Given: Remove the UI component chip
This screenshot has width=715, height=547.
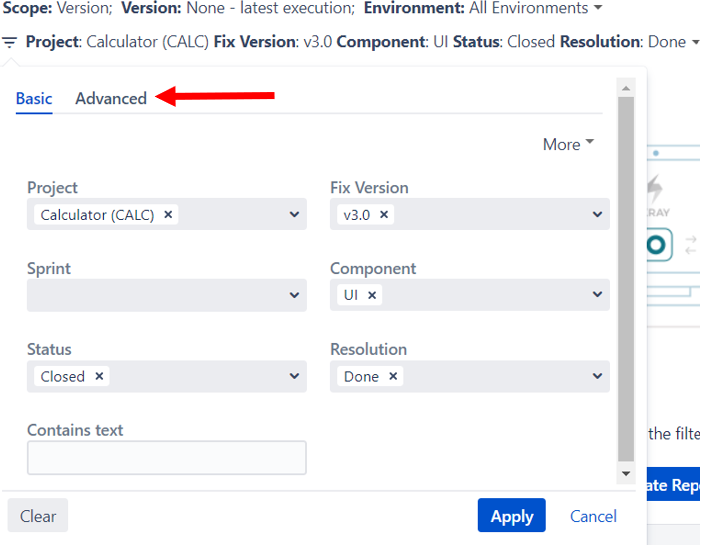Looking at the screenshot, I should click(x=372, y=295).
